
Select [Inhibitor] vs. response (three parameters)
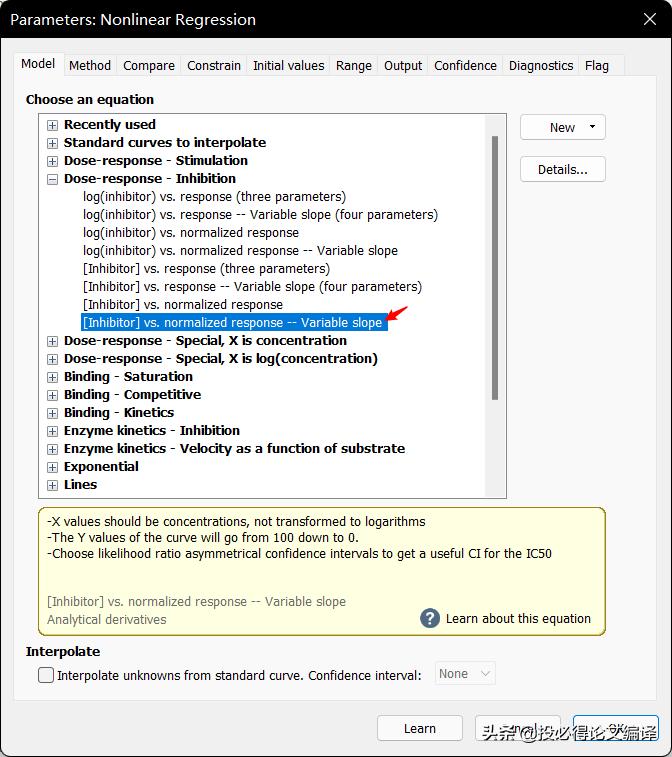207,269
